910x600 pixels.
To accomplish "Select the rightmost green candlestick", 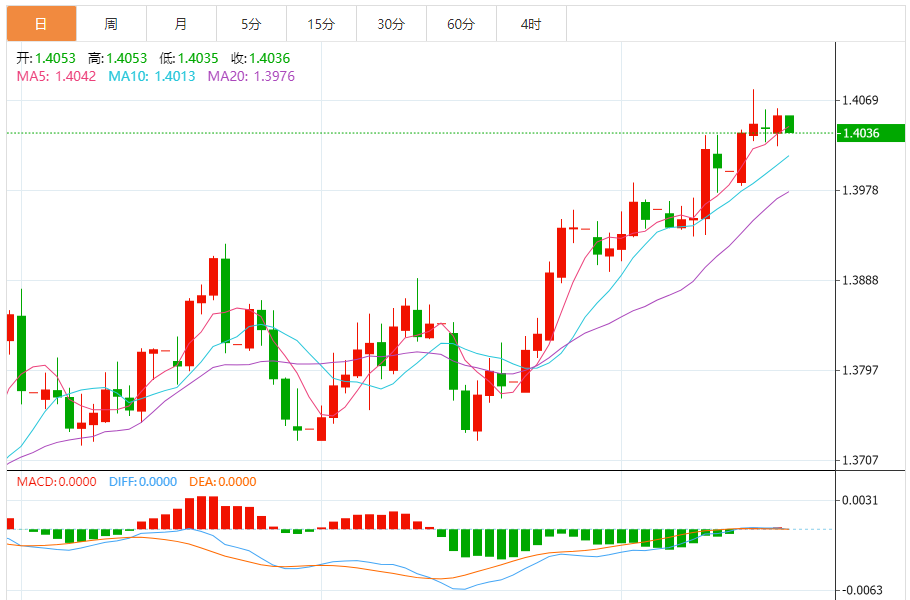I will 789,124.
